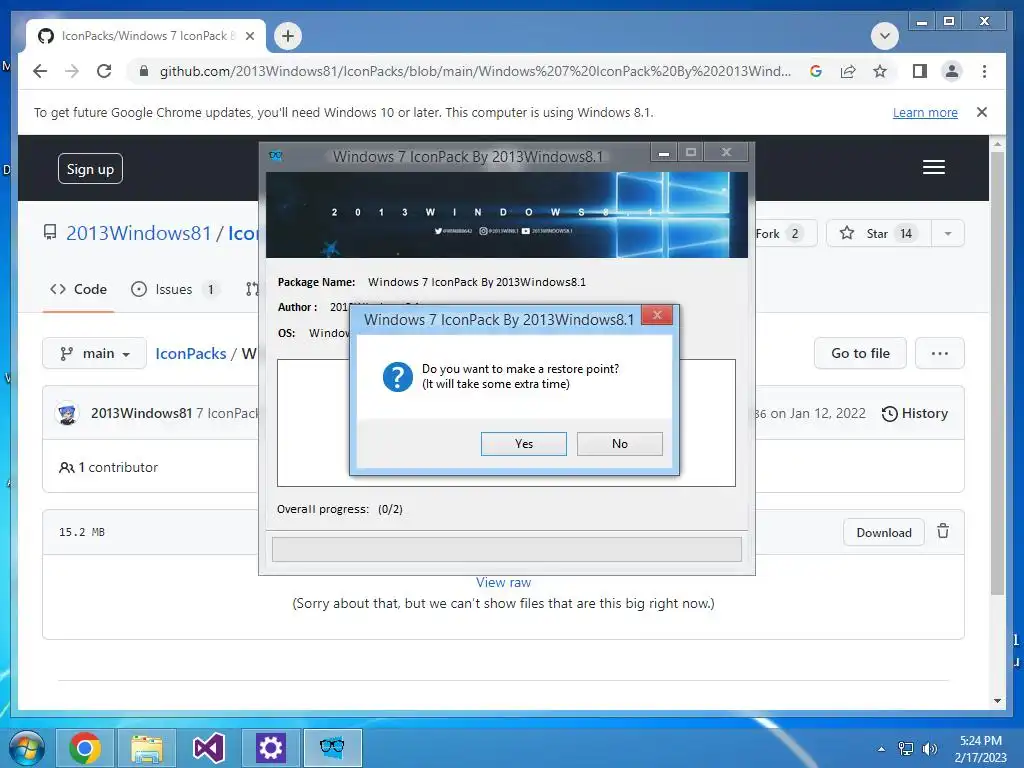Expand the Star dropdown arrow

[x=948, y=234]
